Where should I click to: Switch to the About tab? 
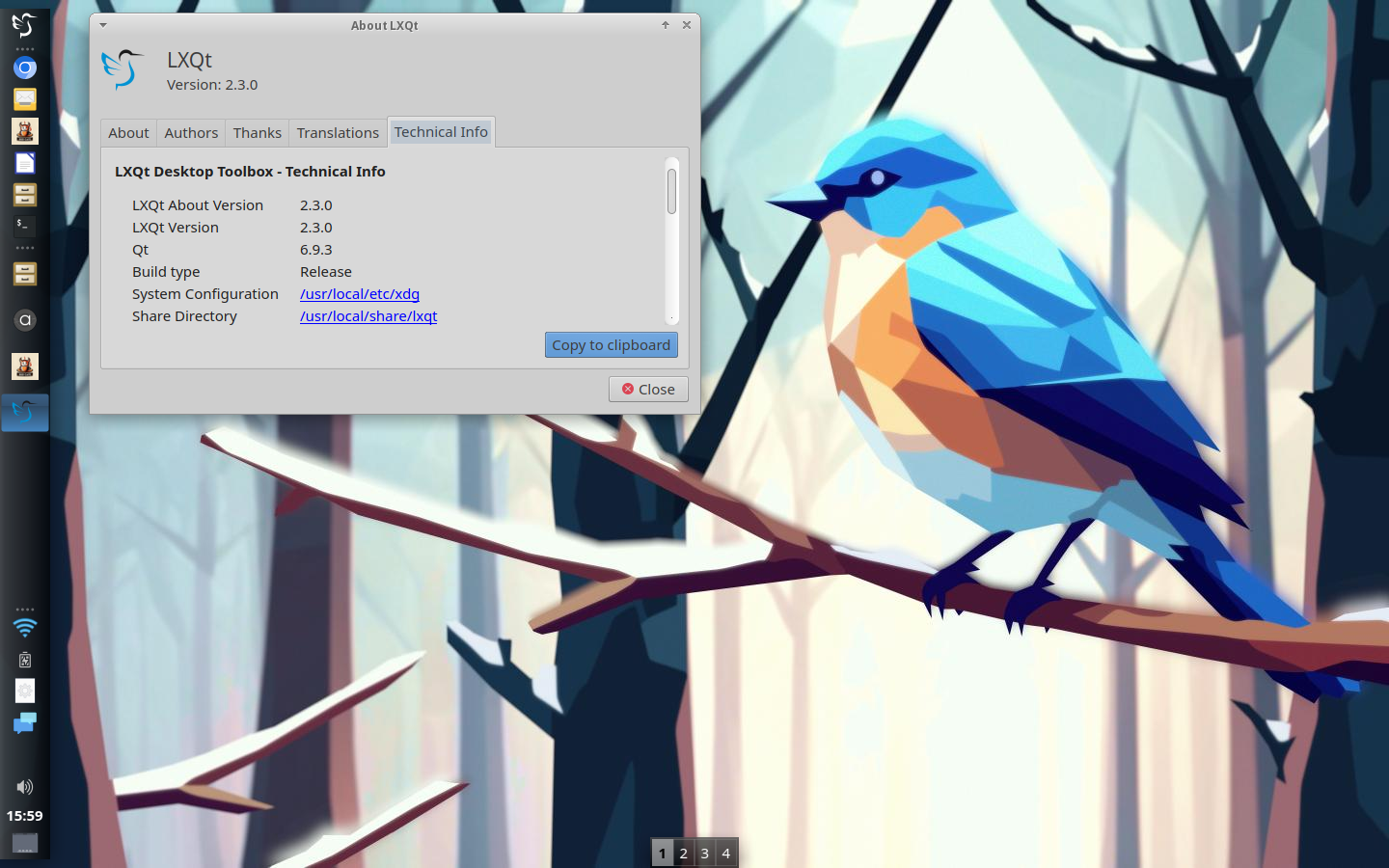[128, 133]
